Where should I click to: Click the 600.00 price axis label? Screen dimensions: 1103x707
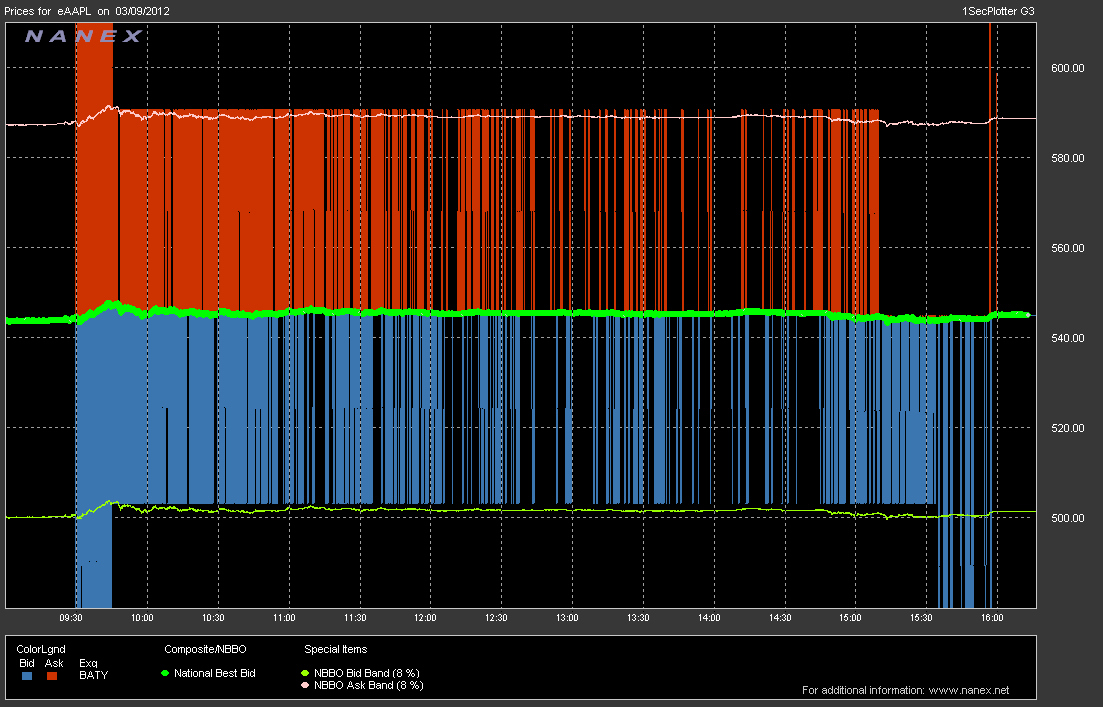click(x=1067, y=68)
